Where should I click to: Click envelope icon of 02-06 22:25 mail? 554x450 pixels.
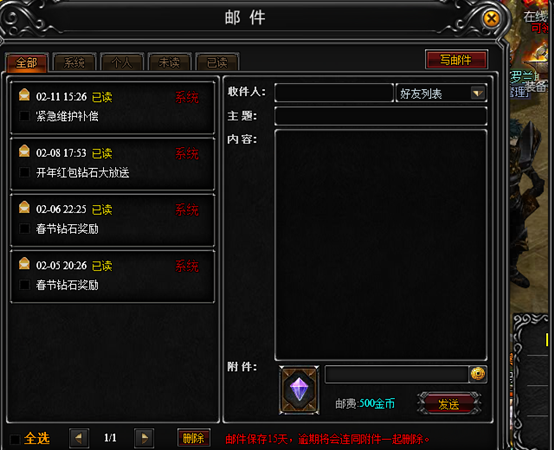point(24,207)
